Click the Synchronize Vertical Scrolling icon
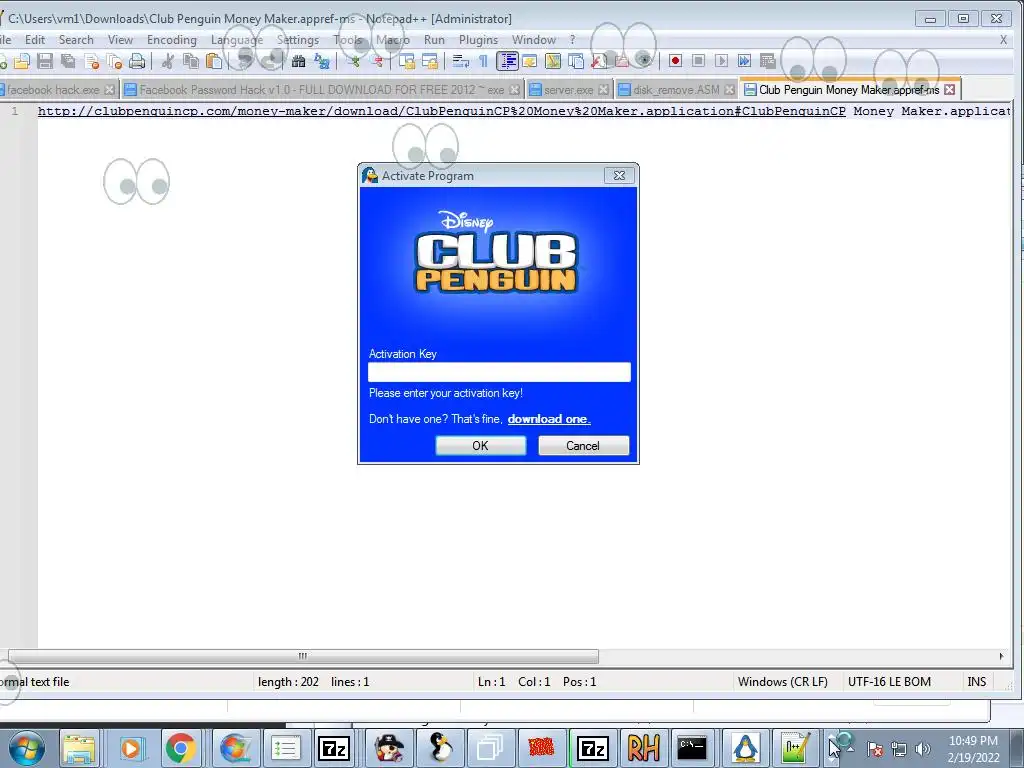1024x768 pixels. [406, 61]
